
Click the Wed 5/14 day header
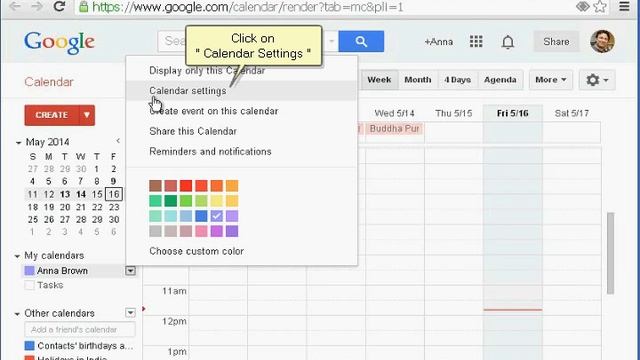tap(395, 113)
